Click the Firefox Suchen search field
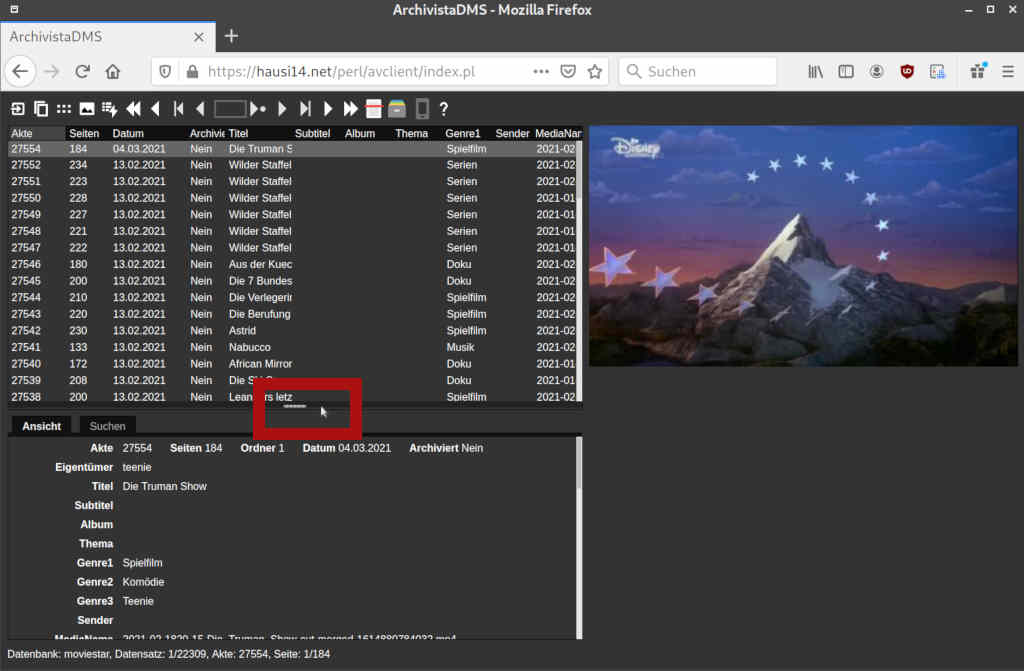Image resolution: width=1024 pixels, height=671 pixels. point(697,71)
